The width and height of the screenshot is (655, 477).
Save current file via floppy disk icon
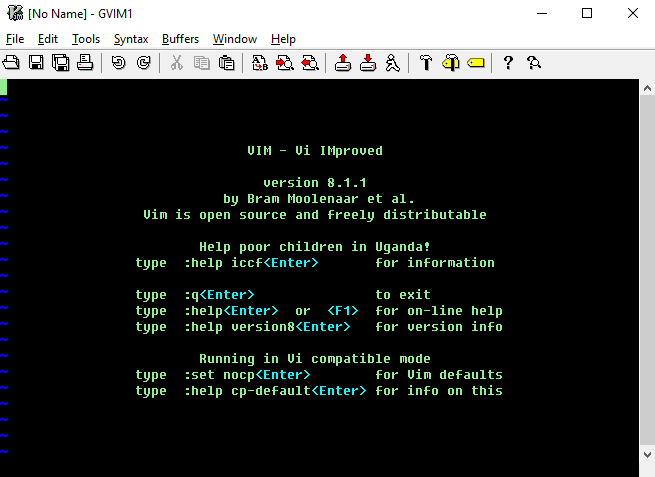(36, 63)
